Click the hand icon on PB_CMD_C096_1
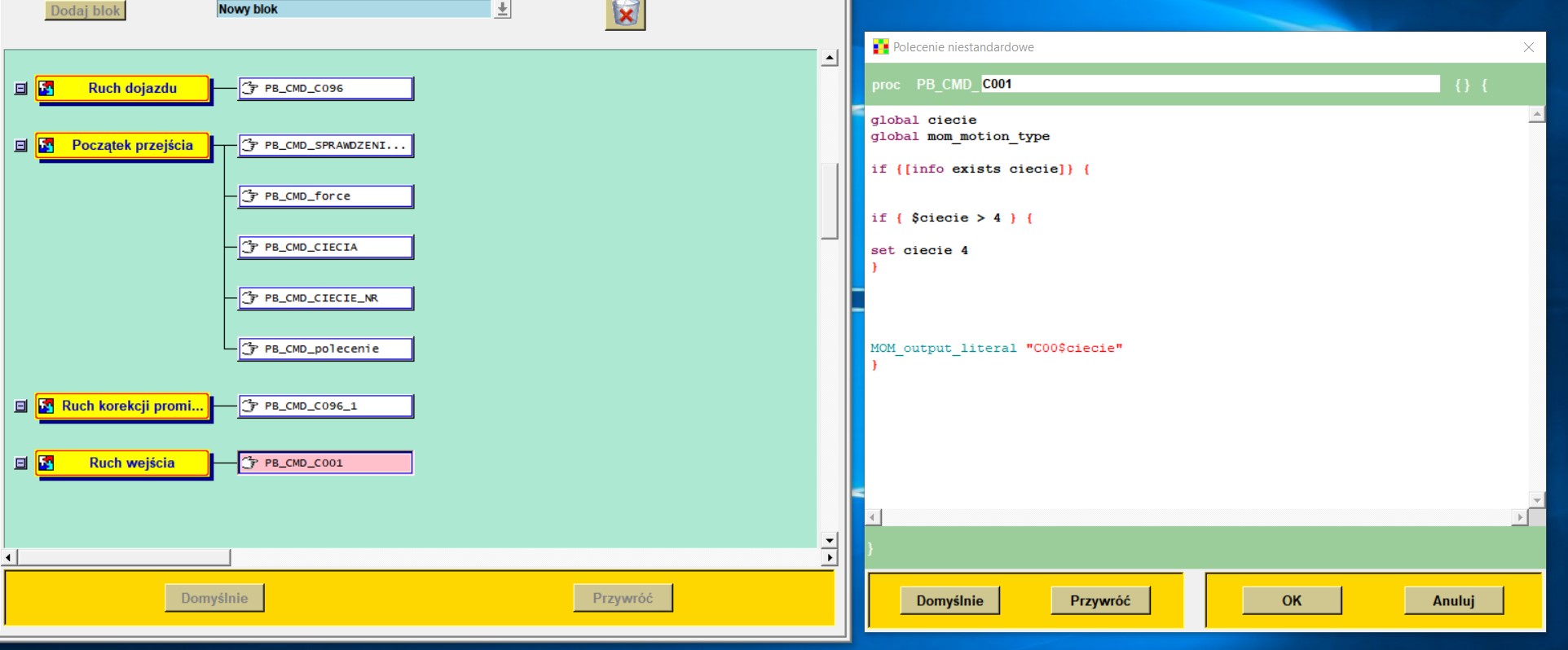Image resolution: width=1568 pixels, height=650 pixels. coord(250,406)
